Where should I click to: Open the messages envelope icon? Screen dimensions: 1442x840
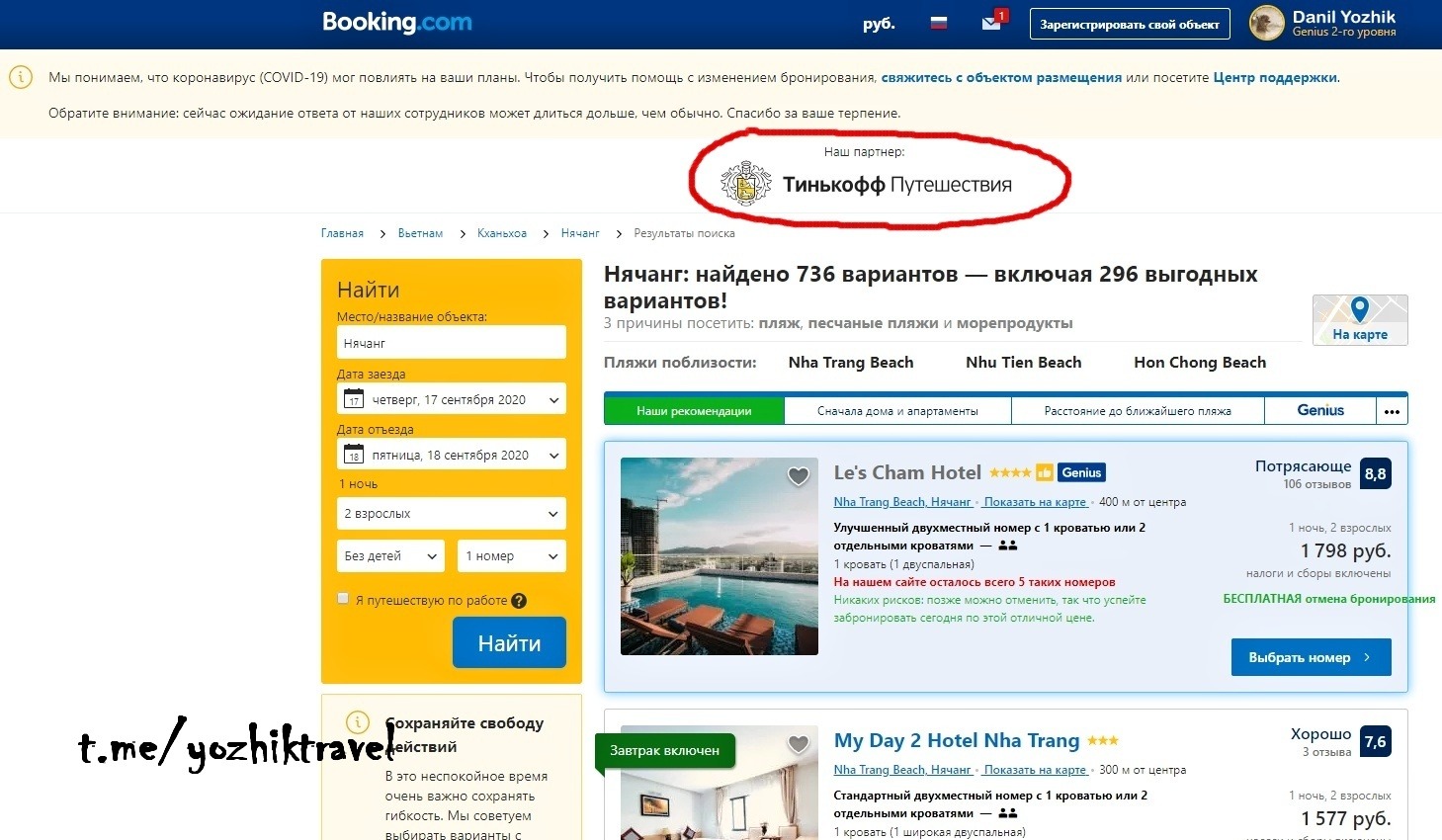click(991, 23)
